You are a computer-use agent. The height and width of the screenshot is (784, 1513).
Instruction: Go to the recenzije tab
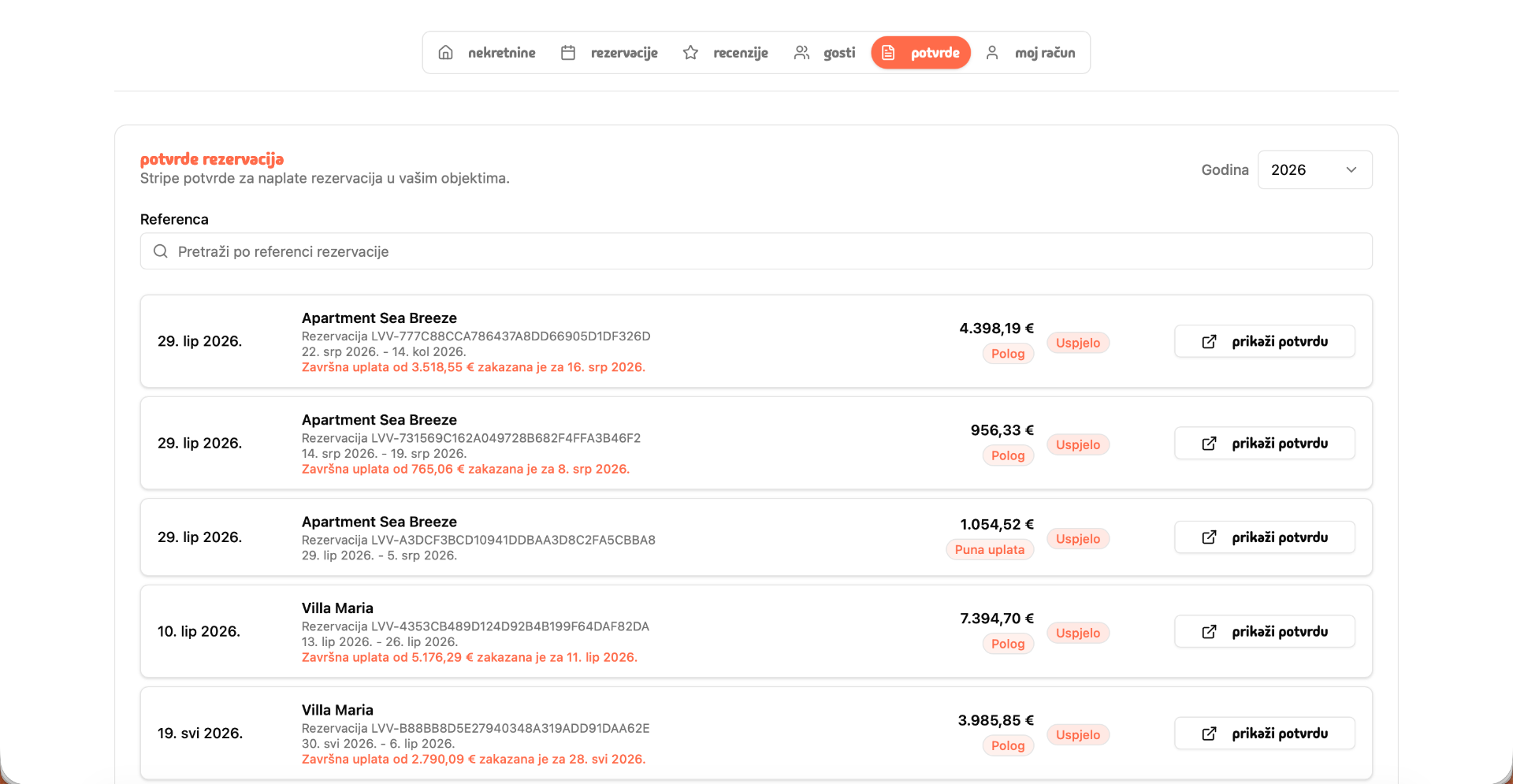pos(726,53)
